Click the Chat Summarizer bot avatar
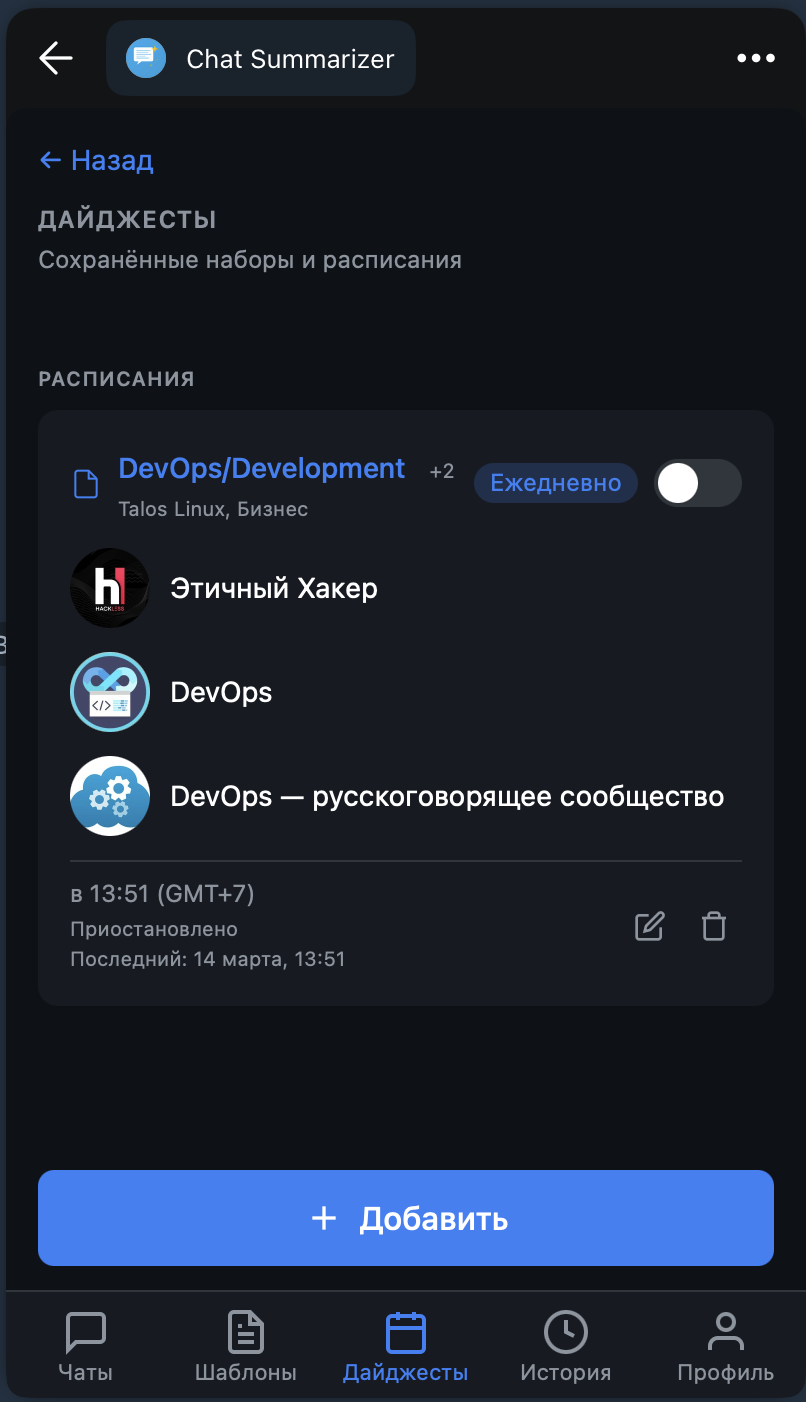The width and height of the screenshot is (806, 1402). tap(144, 57)
